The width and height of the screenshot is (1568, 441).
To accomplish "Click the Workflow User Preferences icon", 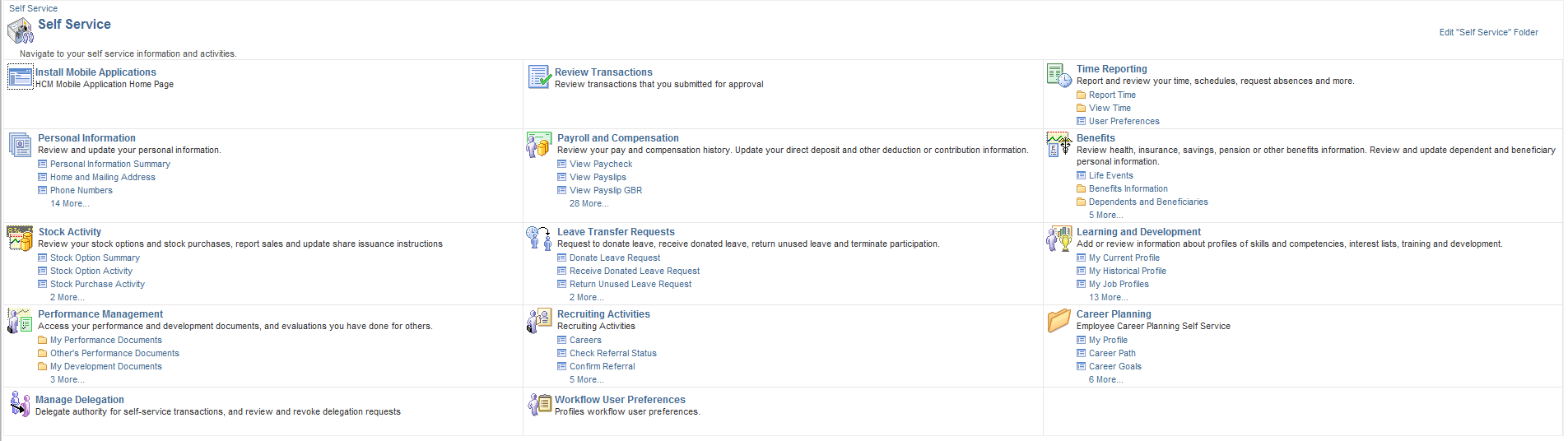I will pos(539,404).
